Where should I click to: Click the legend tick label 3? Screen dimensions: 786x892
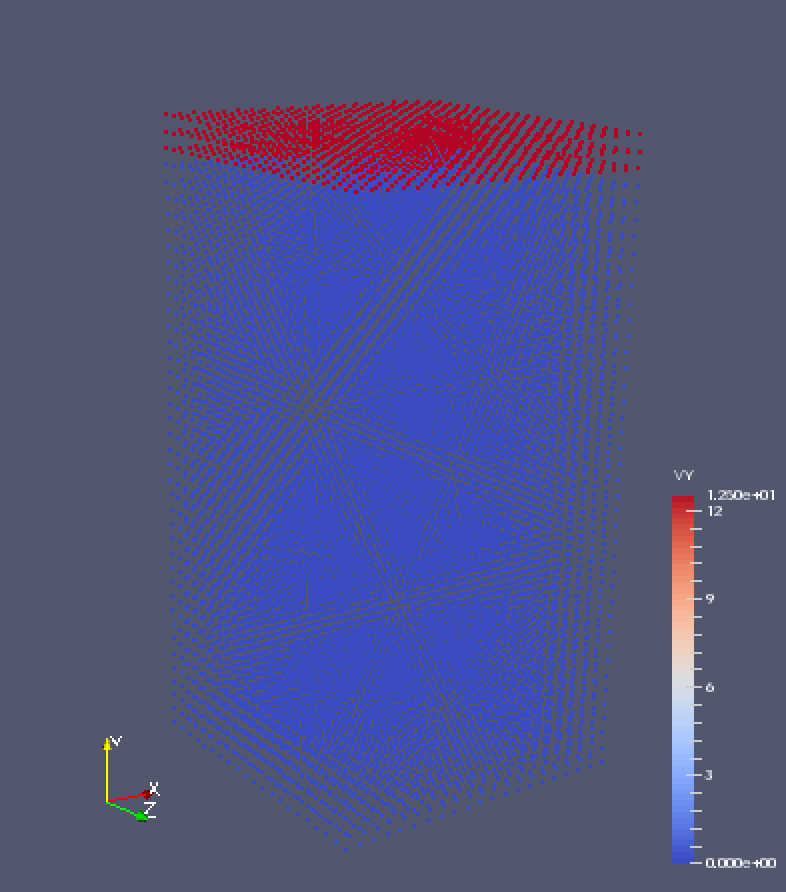708,775
